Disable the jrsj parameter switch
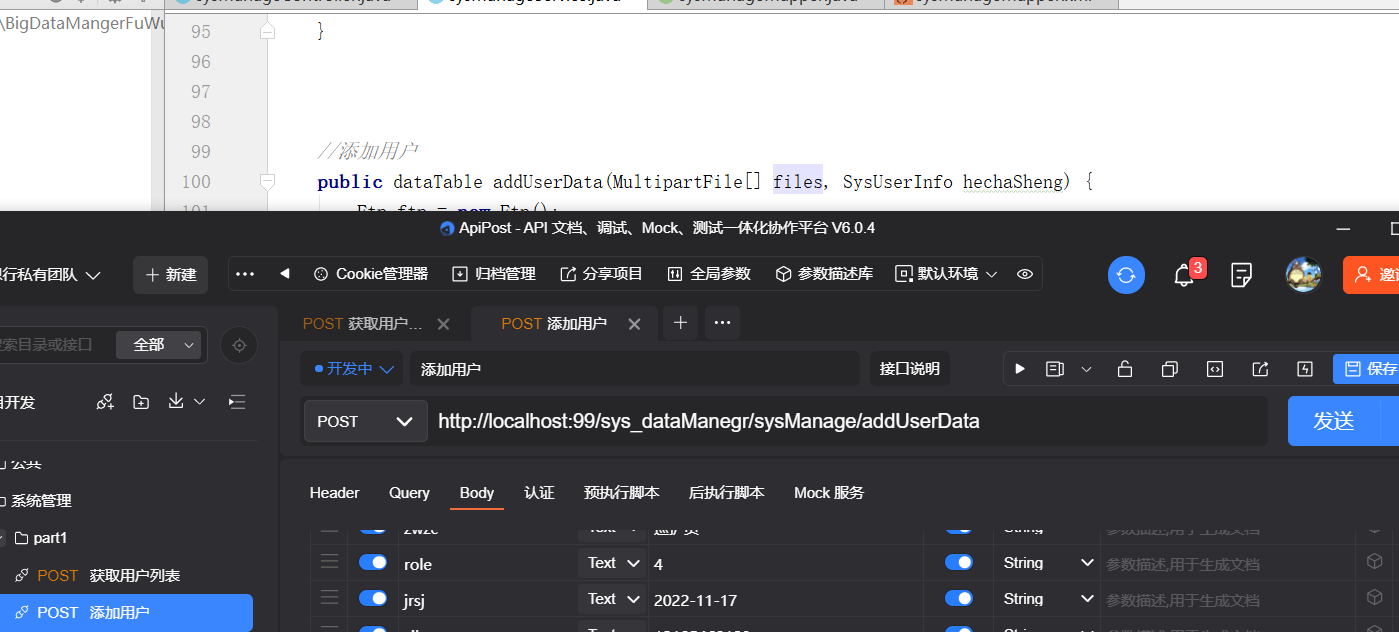1399x632 pixels. [373, 598]
